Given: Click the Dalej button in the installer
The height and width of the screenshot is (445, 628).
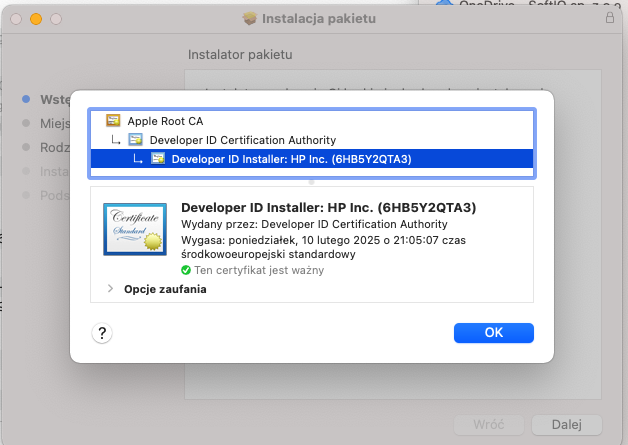Looking at the screenshot, I should (x=567, y=425).
